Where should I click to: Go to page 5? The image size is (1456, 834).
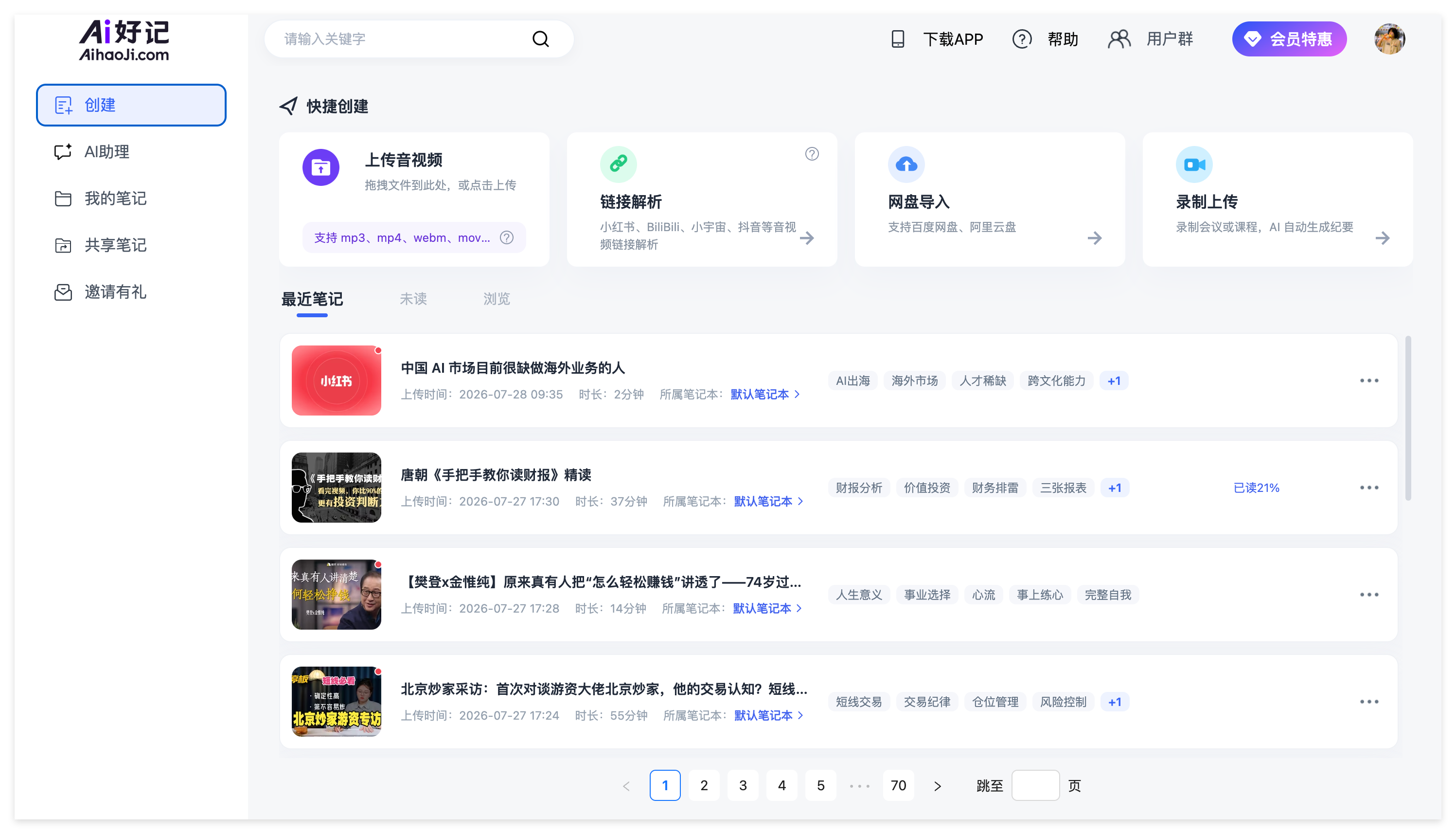pos(820,785)
